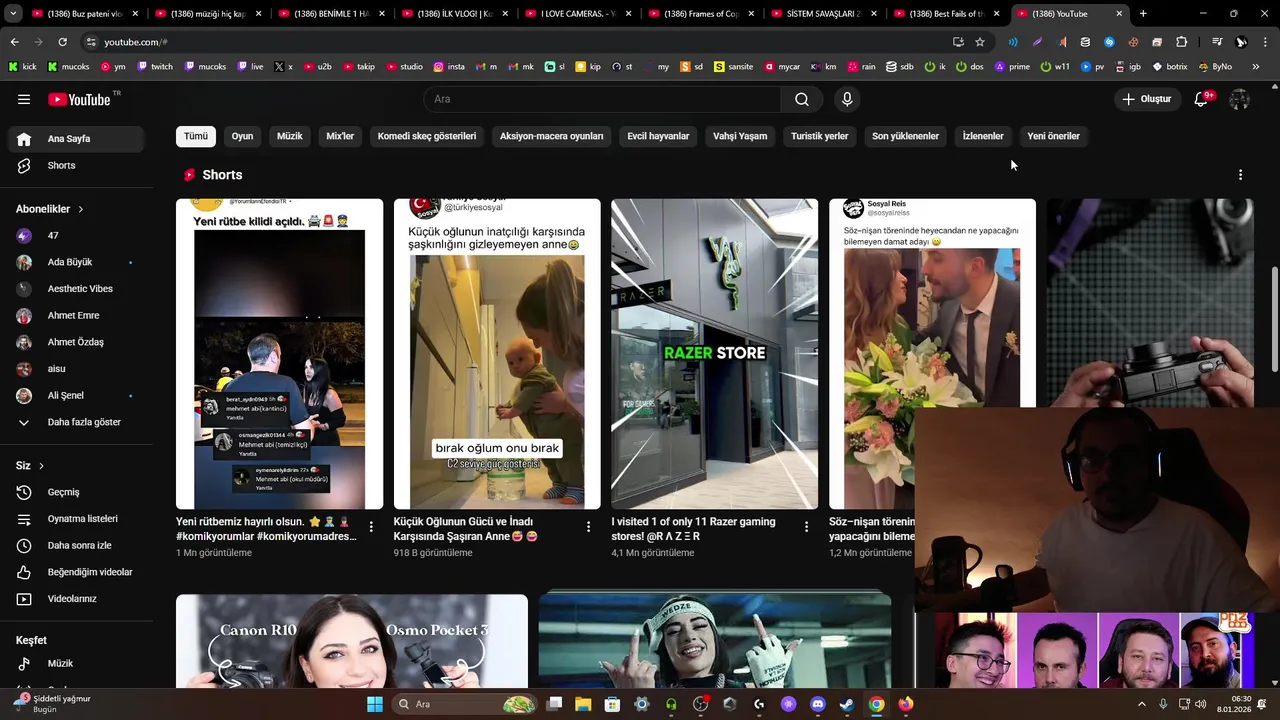
Task: Click the taskbar Ara search box
Action: 465,704
